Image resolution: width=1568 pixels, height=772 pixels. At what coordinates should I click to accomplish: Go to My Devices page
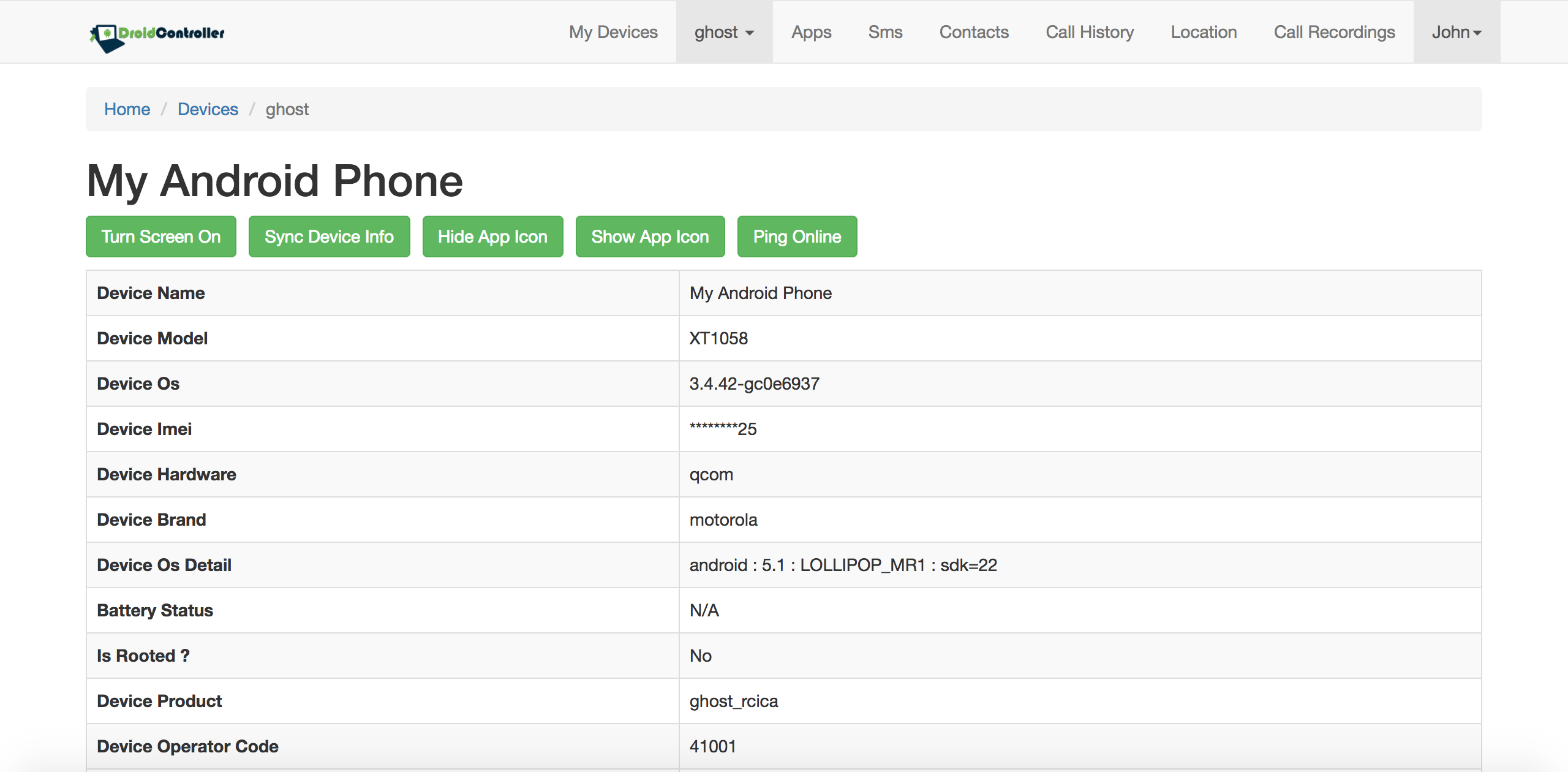[x=613, y=32]
